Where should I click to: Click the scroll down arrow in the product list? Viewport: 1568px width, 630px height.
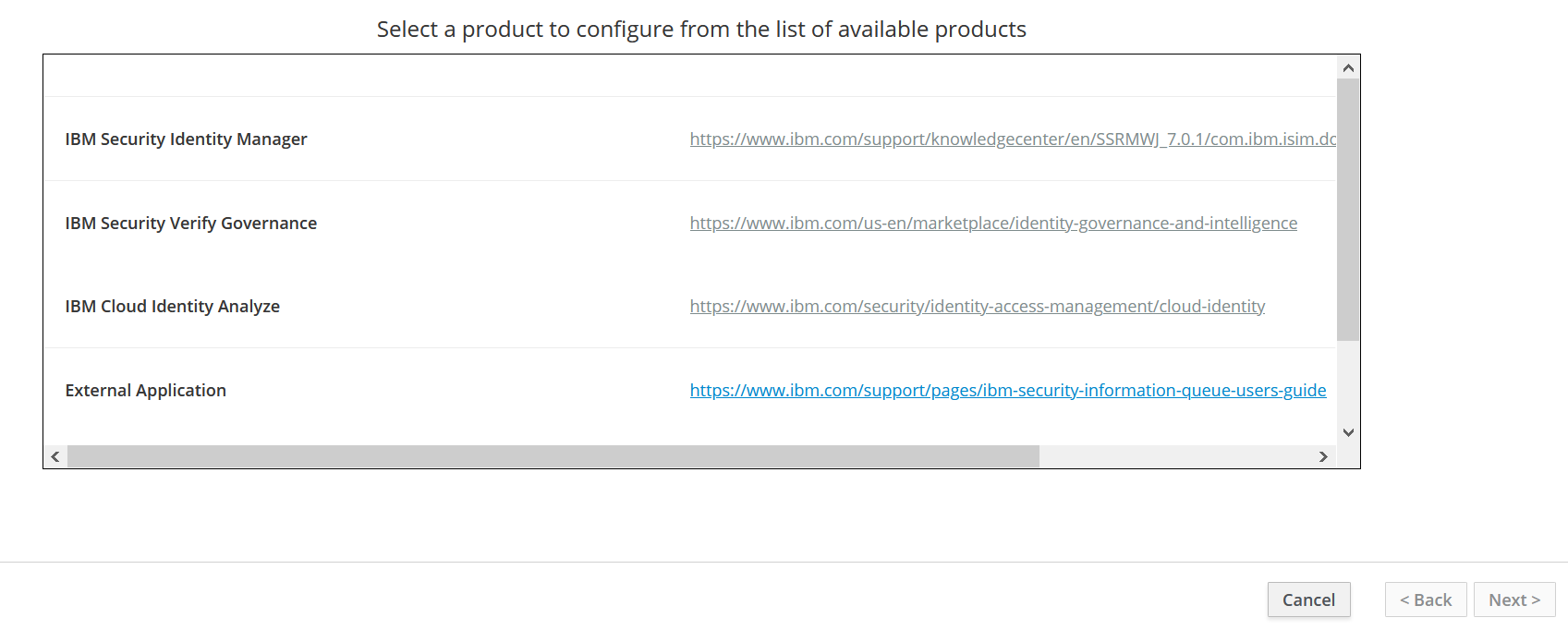click(1348, 432)
